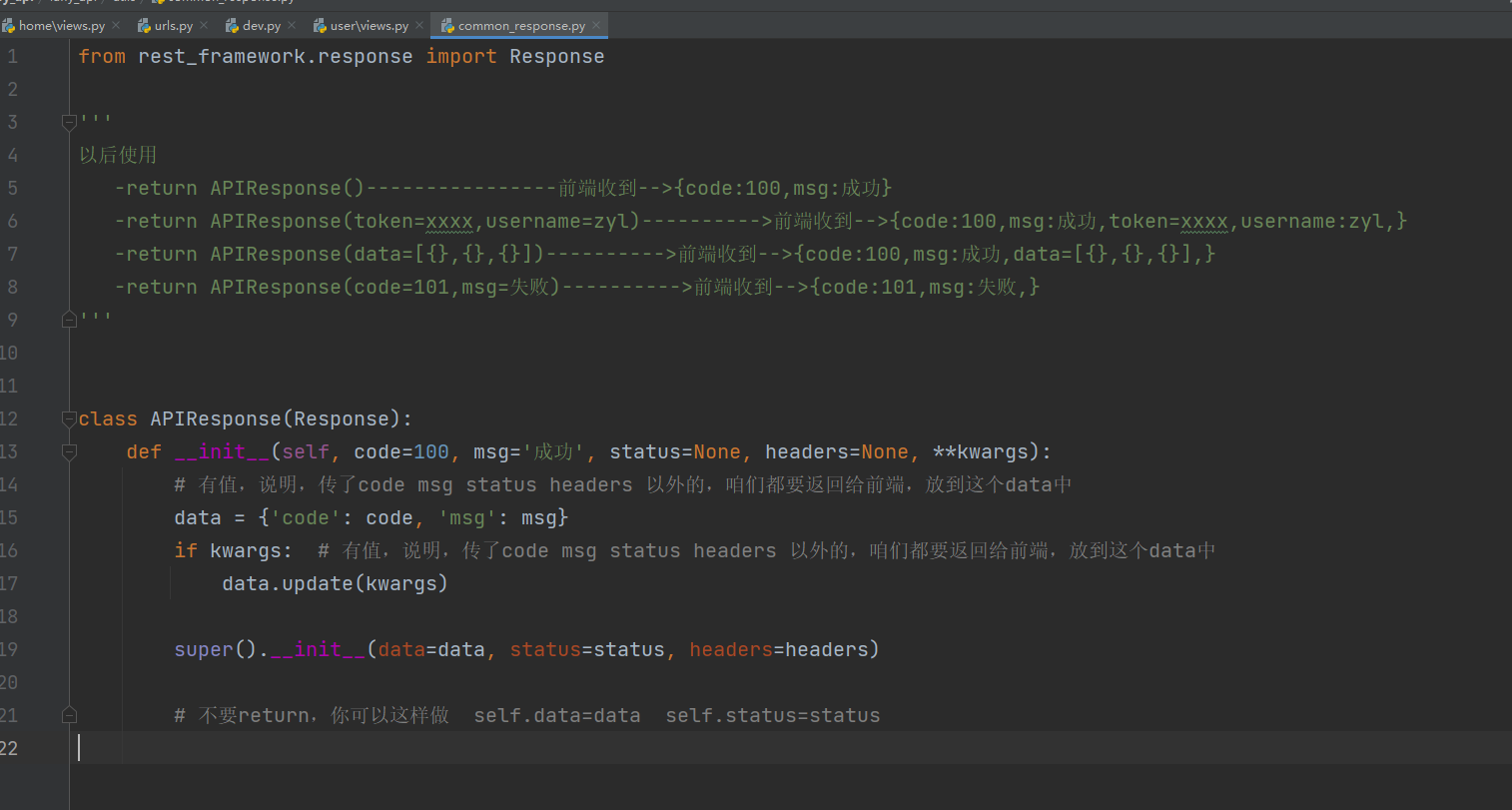Image resolution: width=1512 pixels, height=810 pixels.
Task: Close the common_response.py tab
Action: 596,25
